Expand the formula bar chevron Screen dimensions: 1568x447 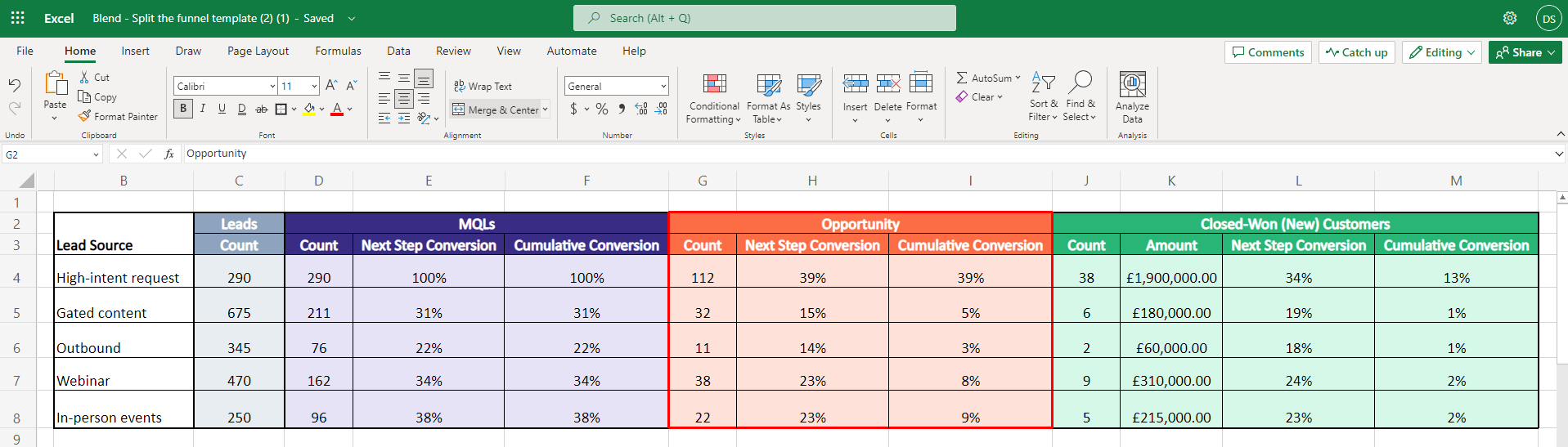(1559, 154)
